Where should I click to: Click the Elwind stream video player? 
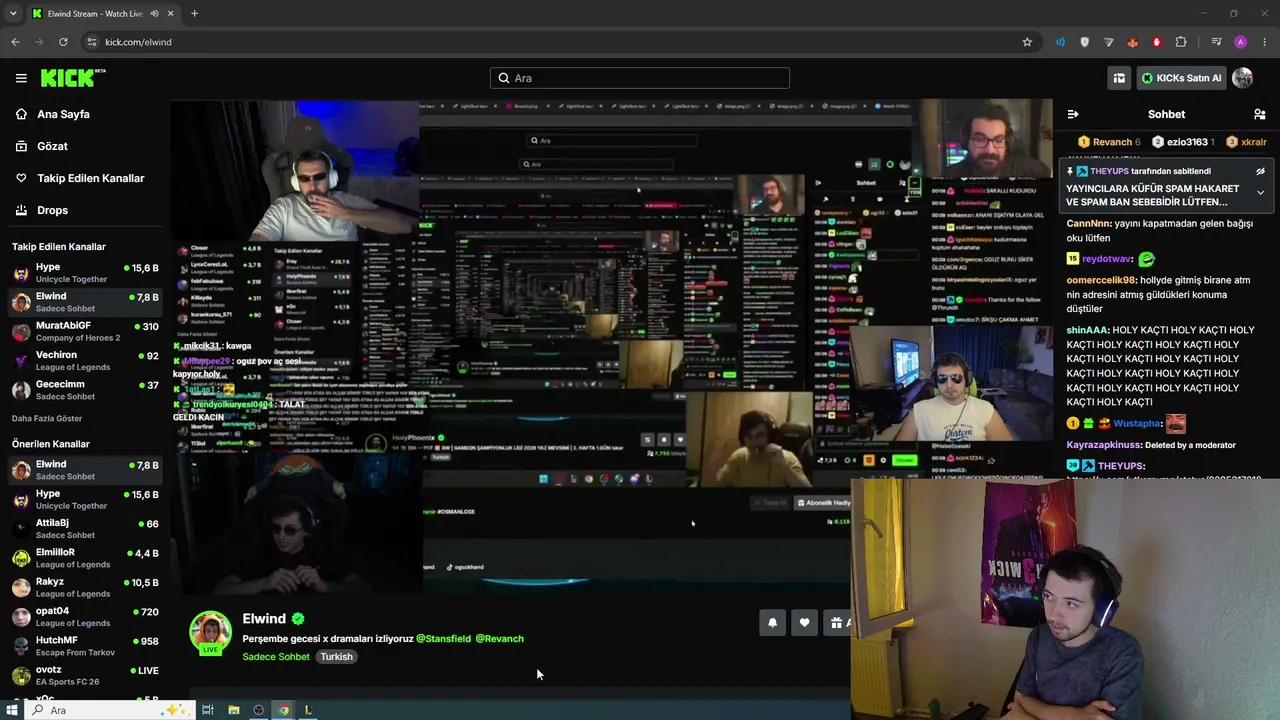(x=611, y=347)
